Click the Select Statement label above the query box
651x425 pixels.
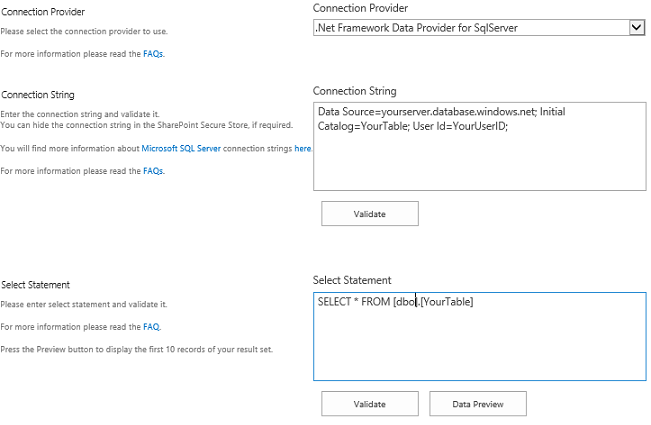tap(351, 280)
